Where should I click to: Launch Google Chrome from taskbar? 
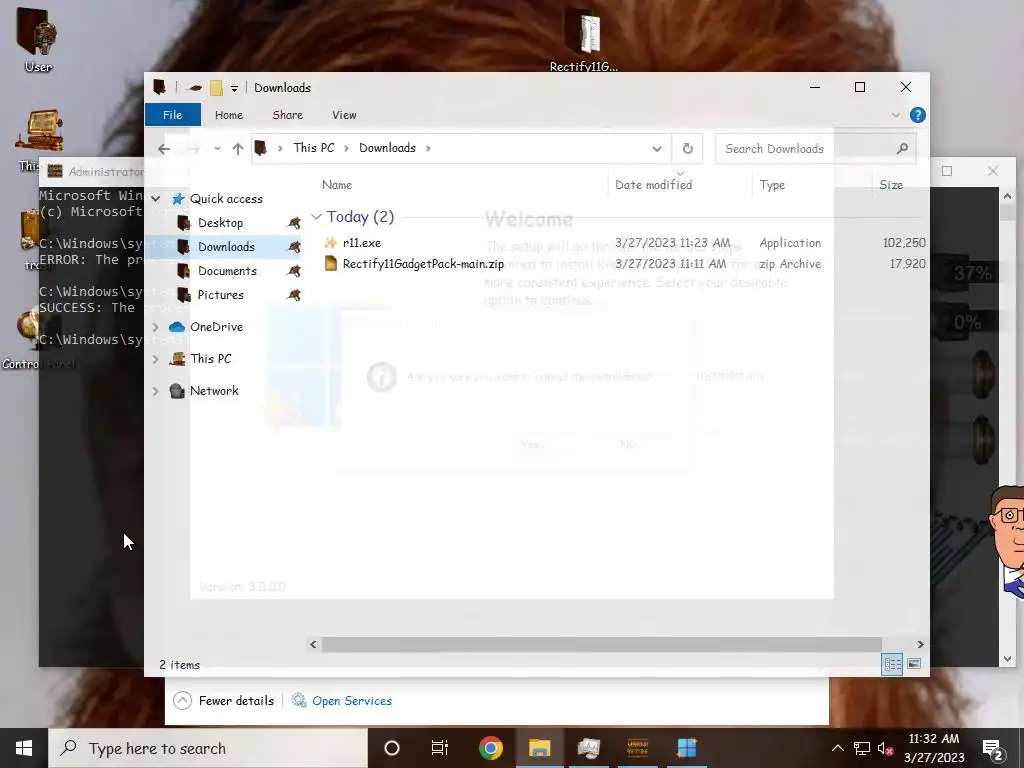(490, 748)
